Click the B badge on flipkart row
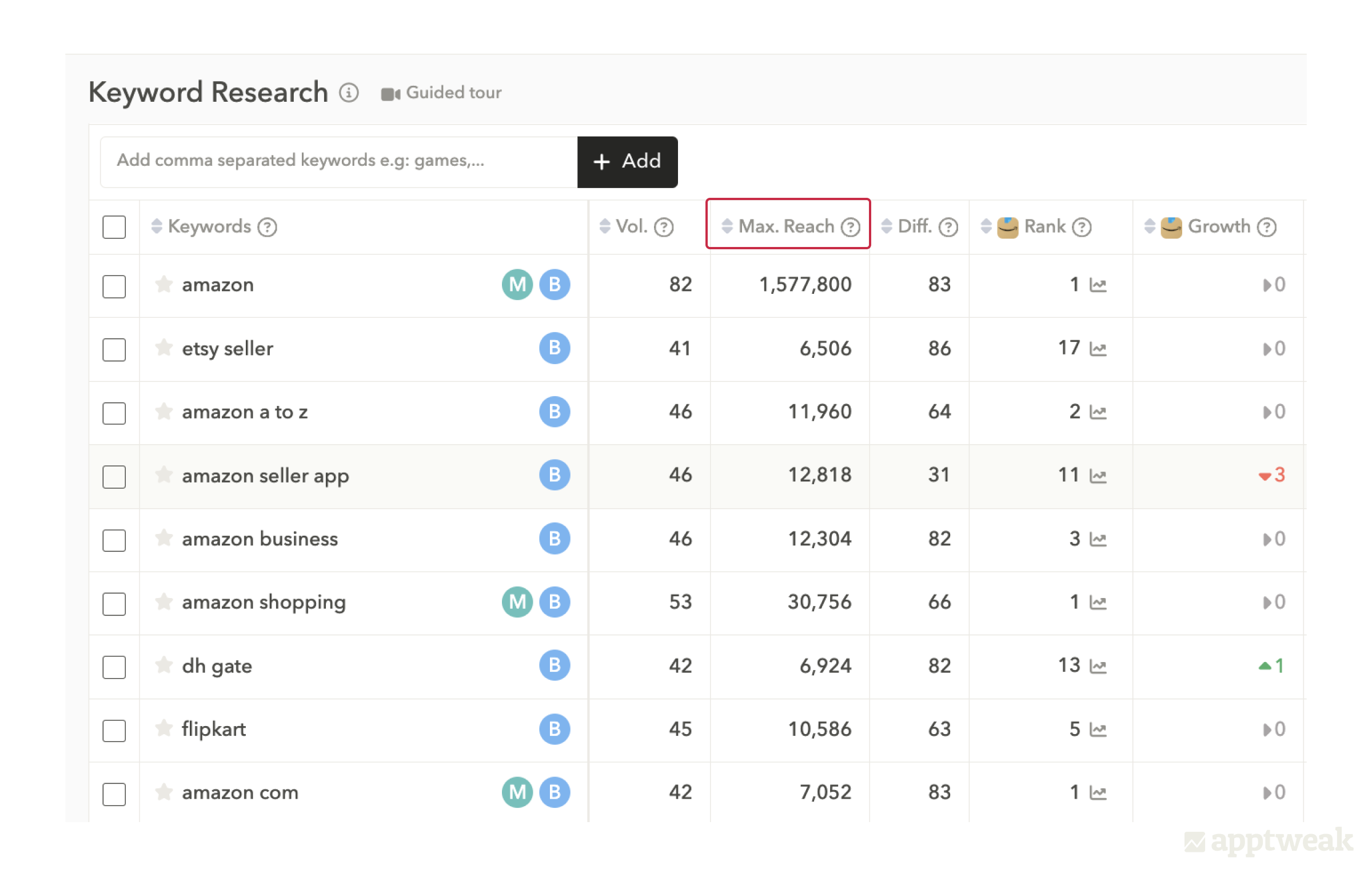The image size is (1372, 877). (x=555, y=729)
